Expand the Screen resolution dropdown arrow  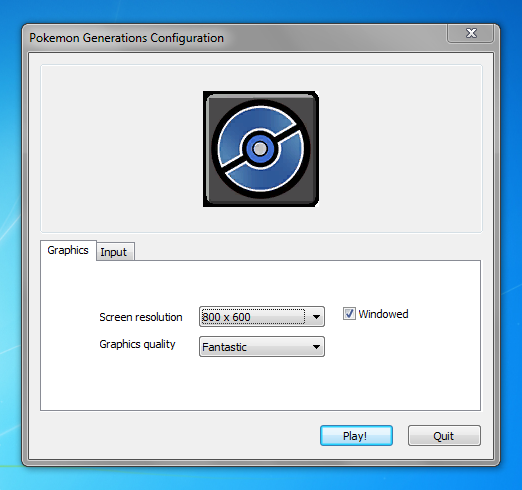pos(316,317)
